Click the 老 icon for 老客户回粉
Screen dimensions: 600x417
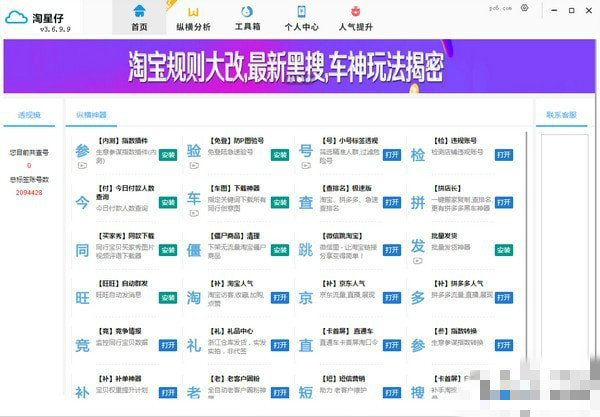(194, 393)
